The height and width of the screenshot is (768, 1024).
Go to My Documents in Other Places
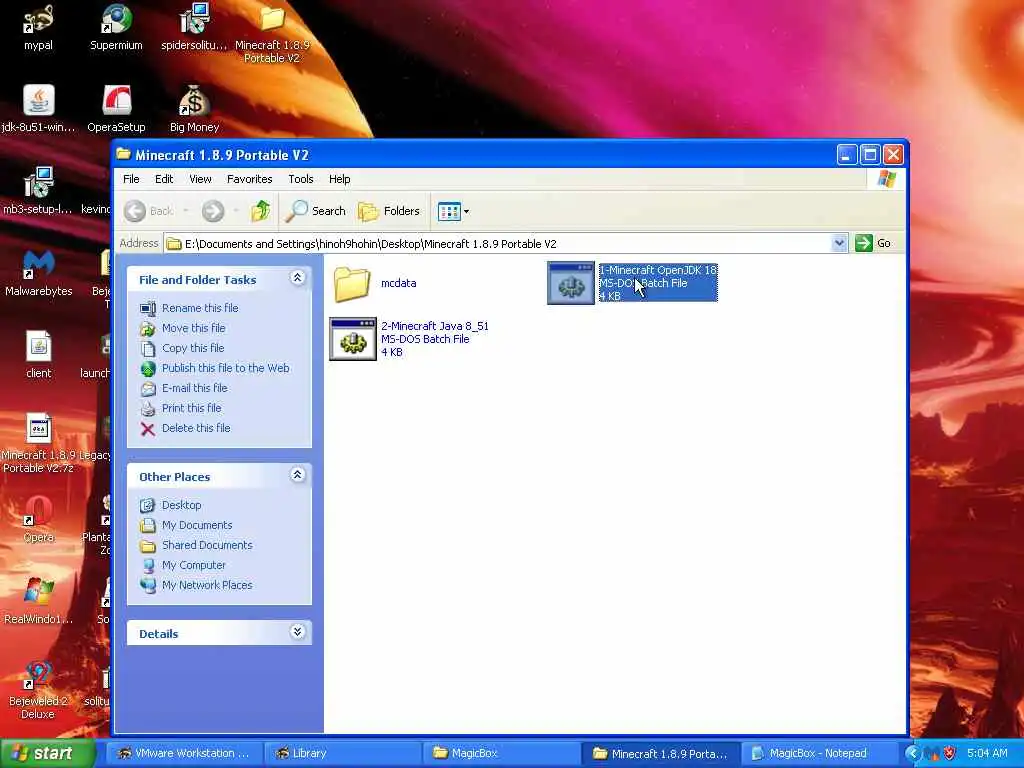click(x=197, y=525)
